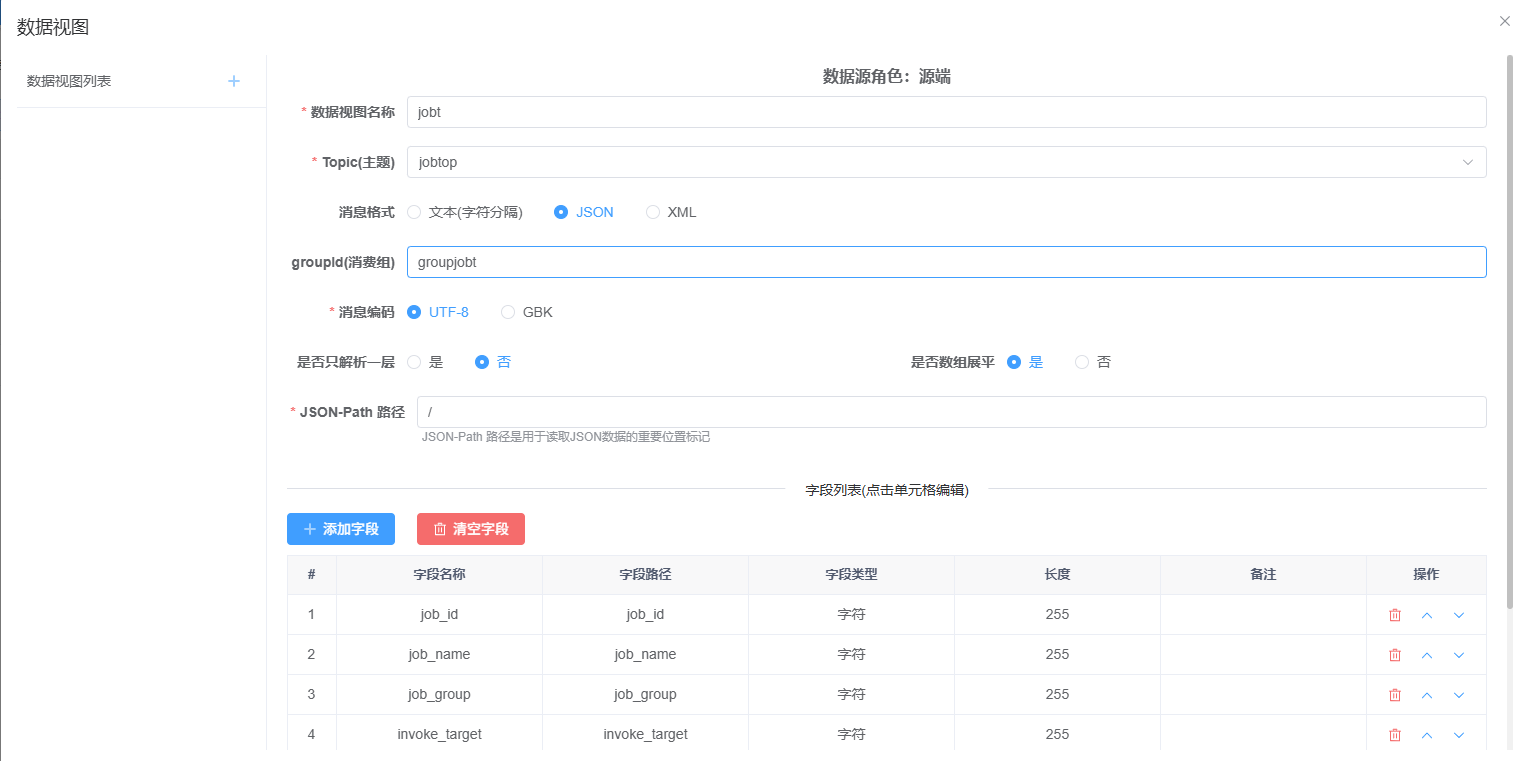This screenshot has width=1525, height=761.
Task: Move the job_group field down
Action: point(1459,695)
